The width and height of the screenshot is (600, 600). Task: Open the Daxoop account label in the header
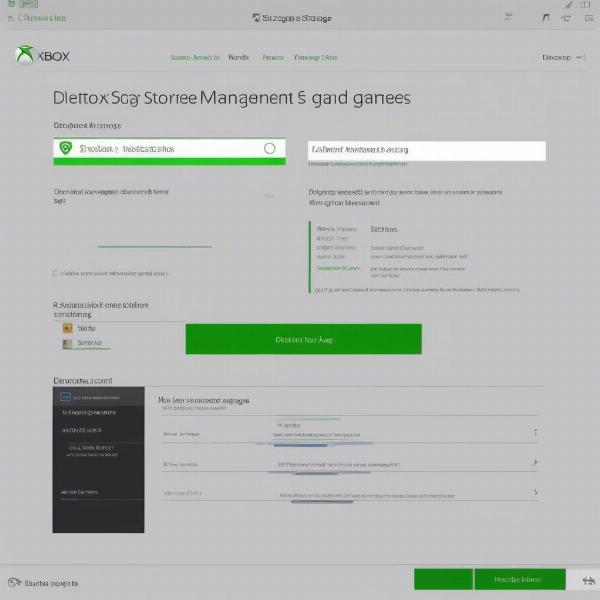[556, 57]
